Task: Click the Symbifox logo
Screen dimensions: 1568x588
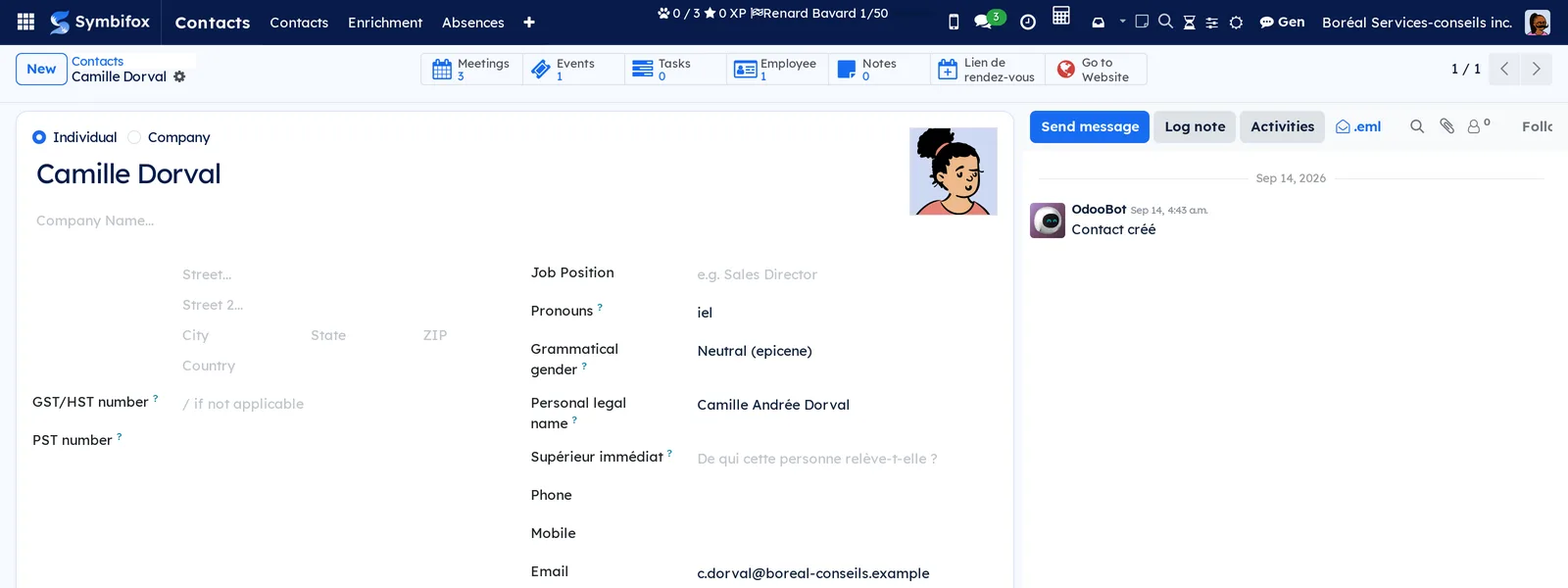Action: click(x=100, y=22)
